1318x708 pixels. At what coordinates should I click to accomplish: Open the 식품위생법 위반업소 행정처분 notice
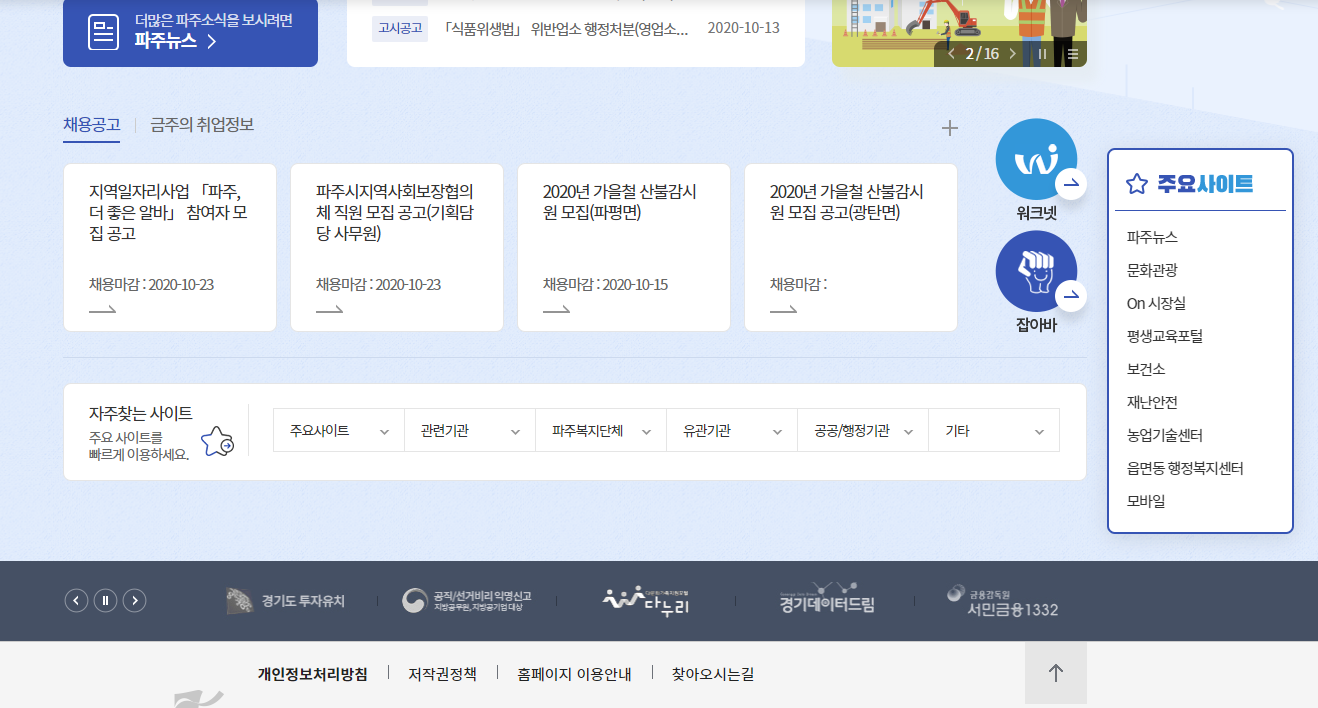pyautogui.click(x=565, y=28)
